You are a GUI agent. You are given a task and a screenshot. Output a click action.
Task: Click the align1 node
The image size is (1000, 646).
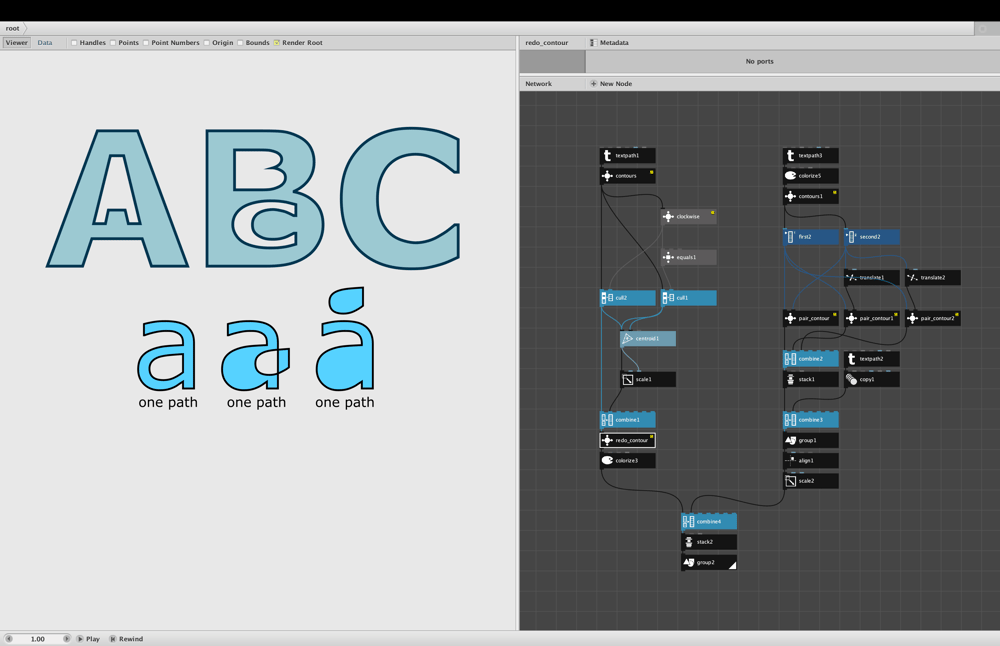tap(811, 460)
